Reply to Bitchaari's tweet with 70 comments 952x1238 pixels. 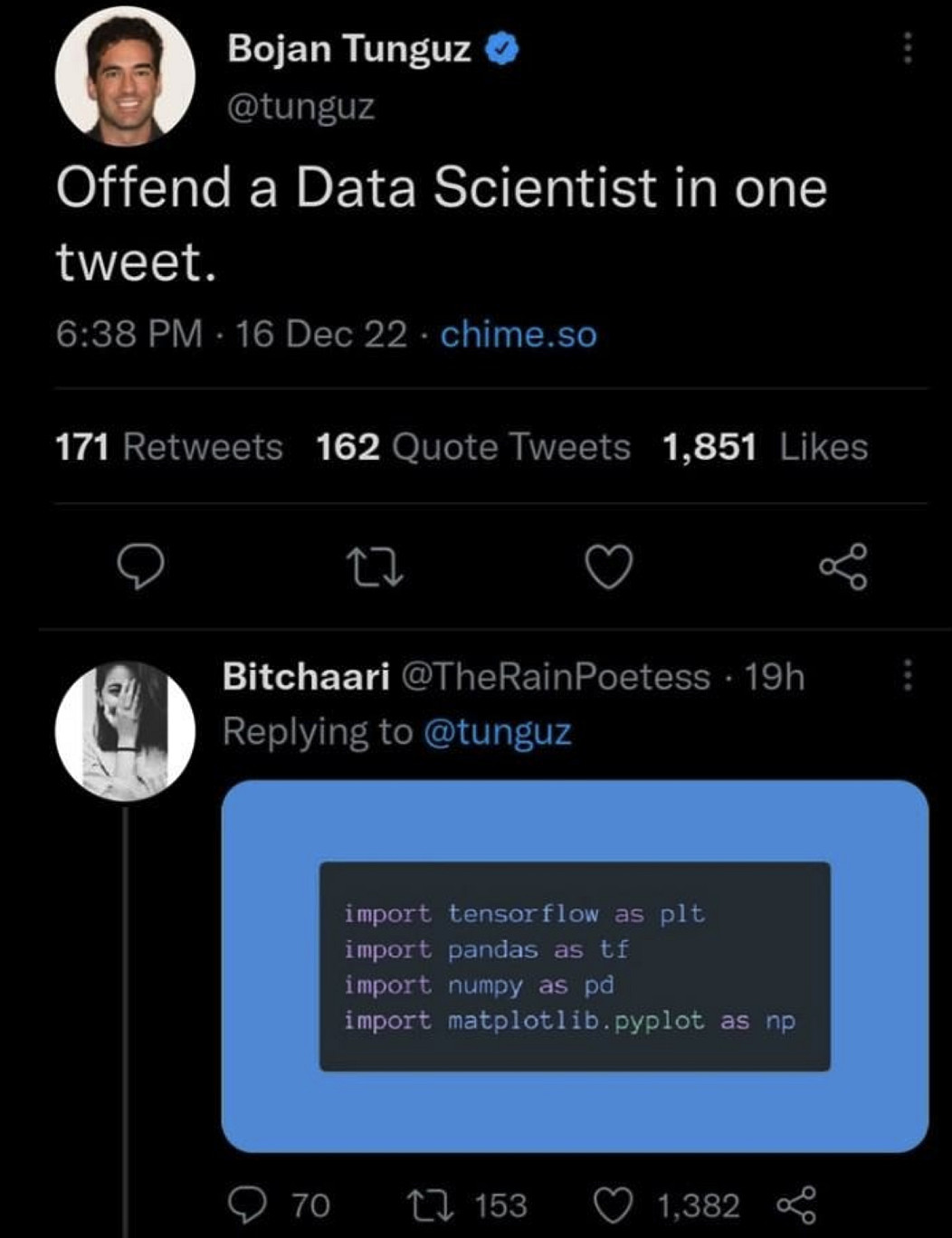[246, 1205]
